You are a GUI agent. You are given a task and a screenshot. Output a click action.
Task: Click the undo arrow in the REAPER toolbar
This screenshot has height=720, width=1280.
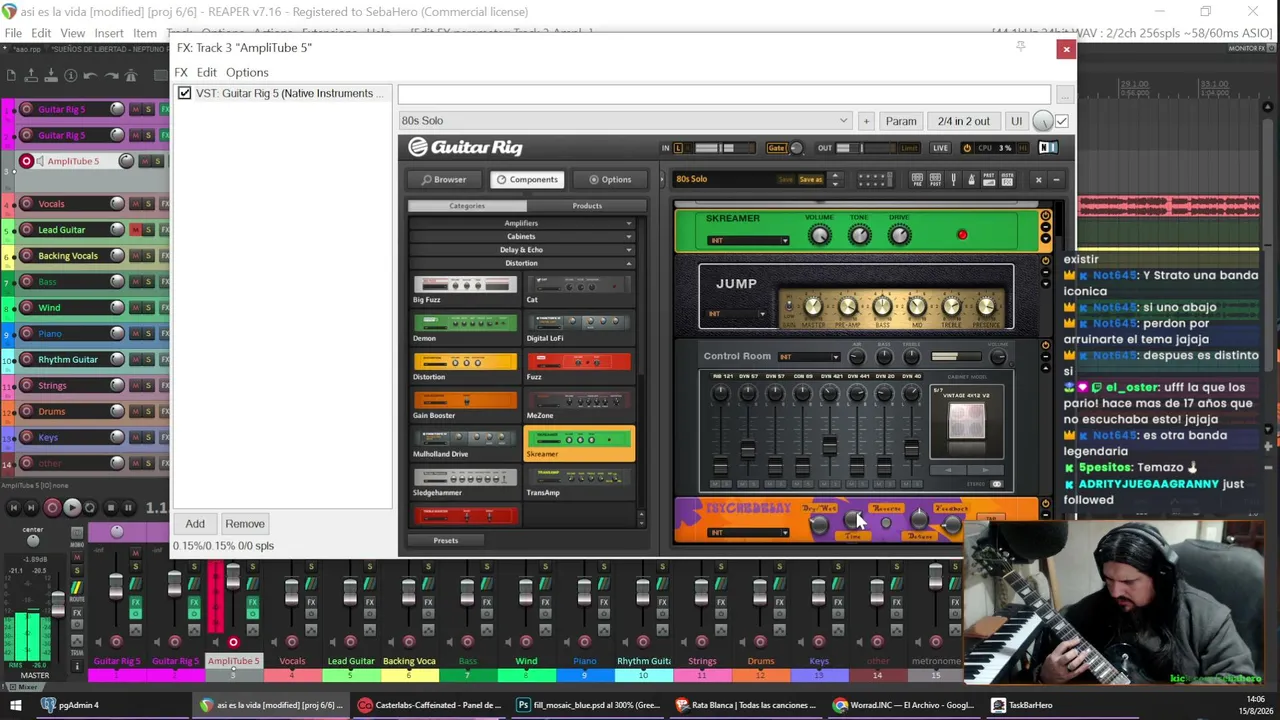click(x=90, y=76)
